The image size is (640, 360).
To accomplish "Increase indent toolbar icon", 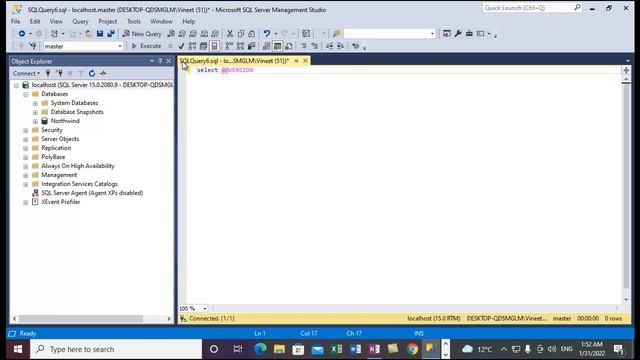I will 340,46.
